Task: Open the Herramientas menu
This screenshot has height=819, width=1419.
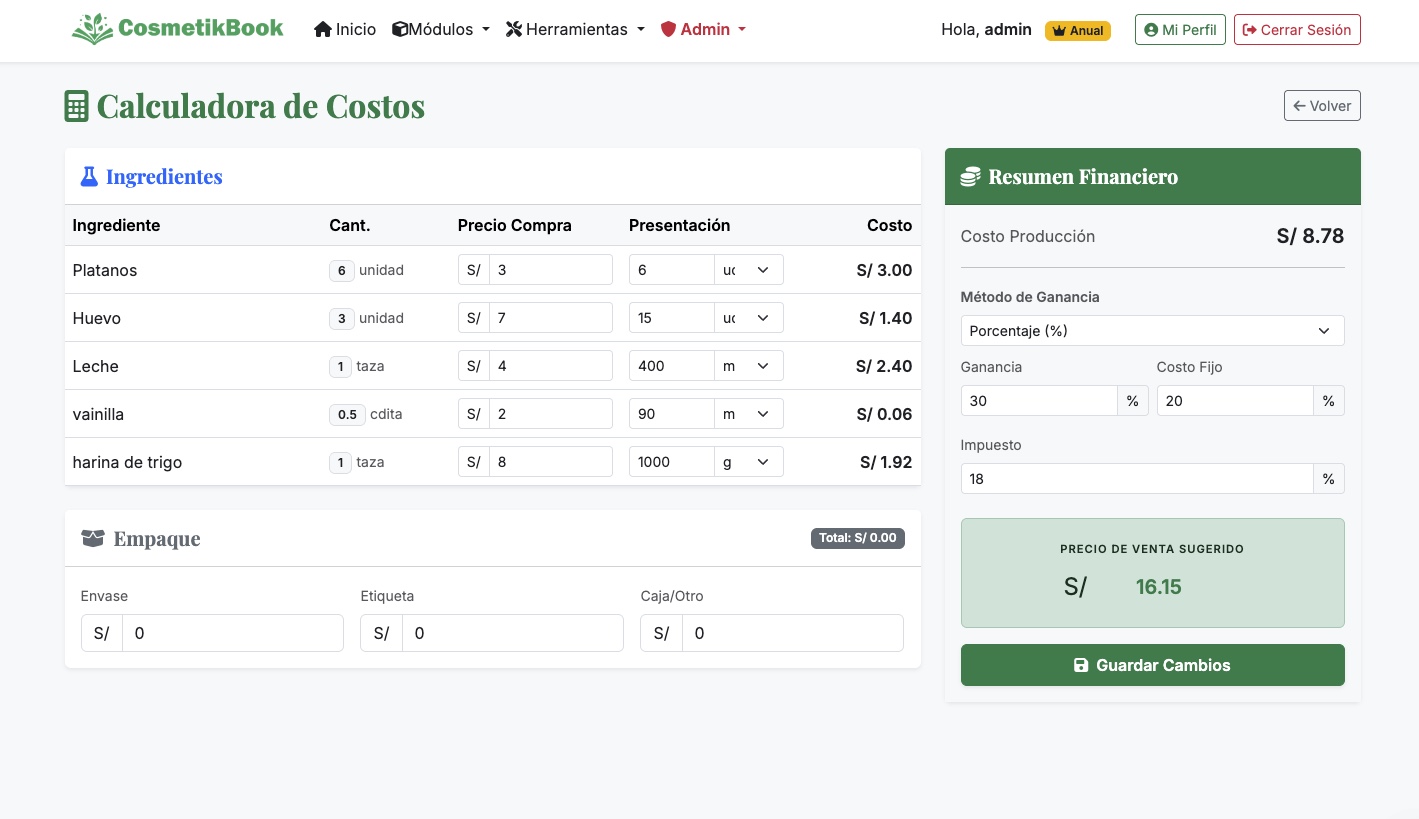Action: [575, 30]
